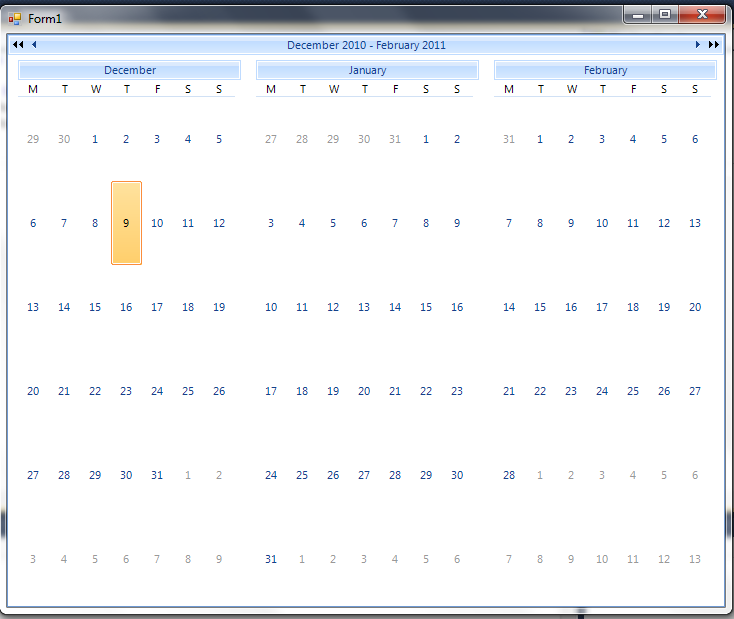This screenshot has width=734, height=619.
Task: Select February 6
Action: (x=695, y=139)
